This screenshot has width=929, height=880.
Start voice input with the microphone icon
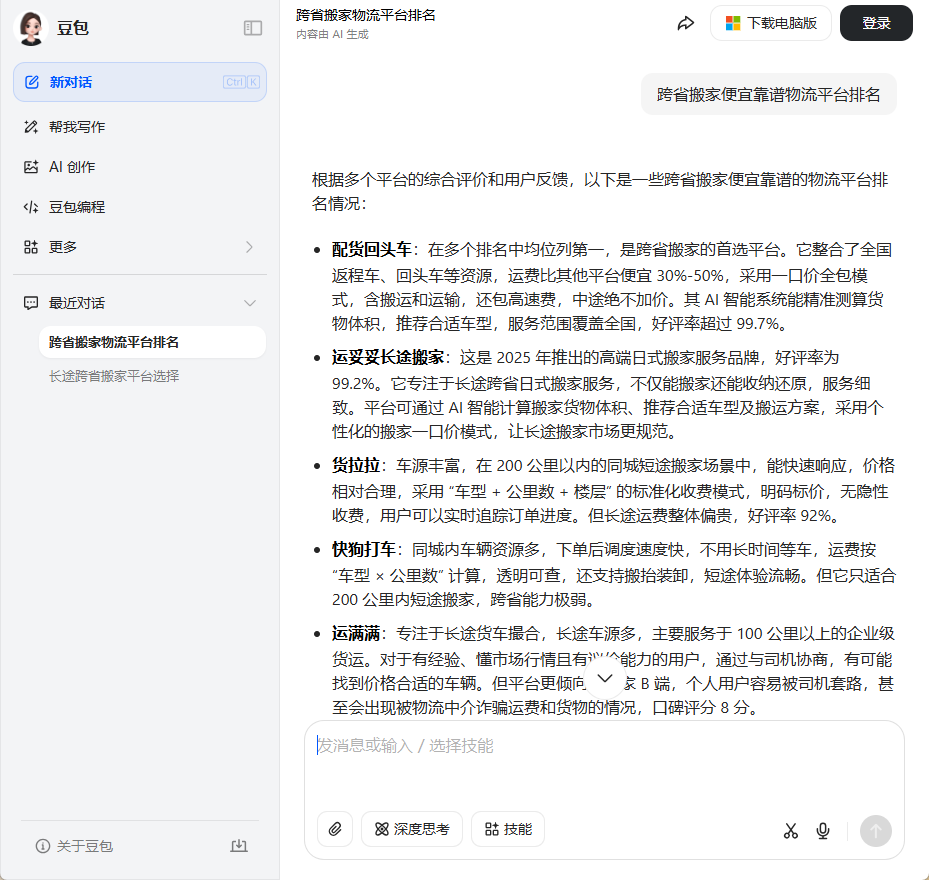tap(822, 831)
